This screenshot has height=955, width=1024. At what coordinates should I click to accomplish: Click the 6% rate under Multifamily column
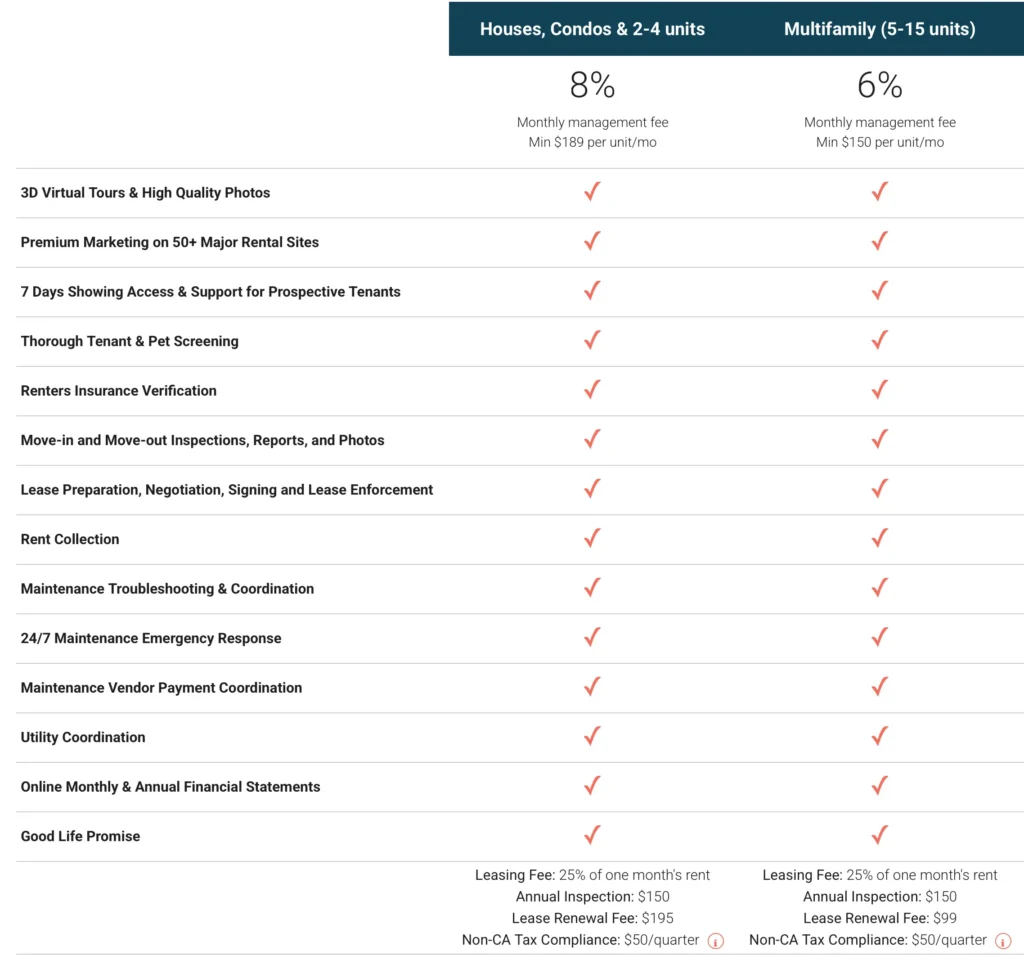[x=879, y=85]
